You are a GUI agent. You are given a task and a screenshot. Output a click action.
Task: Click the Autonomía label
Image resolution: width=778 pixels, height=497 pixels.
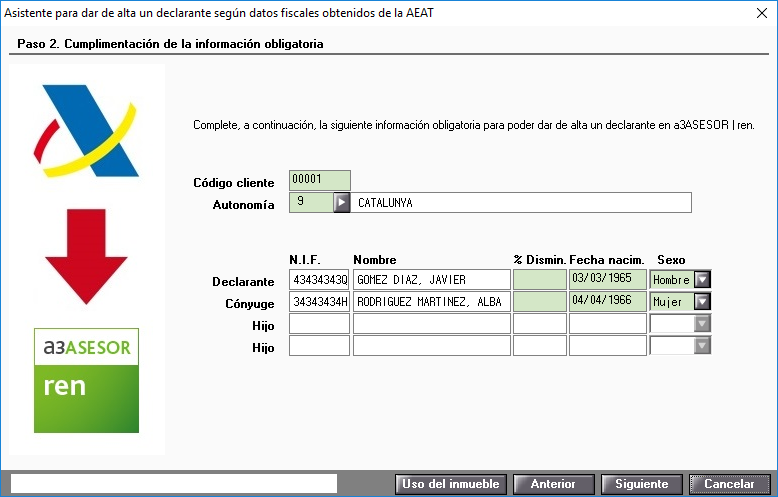(x=244, y=205)
